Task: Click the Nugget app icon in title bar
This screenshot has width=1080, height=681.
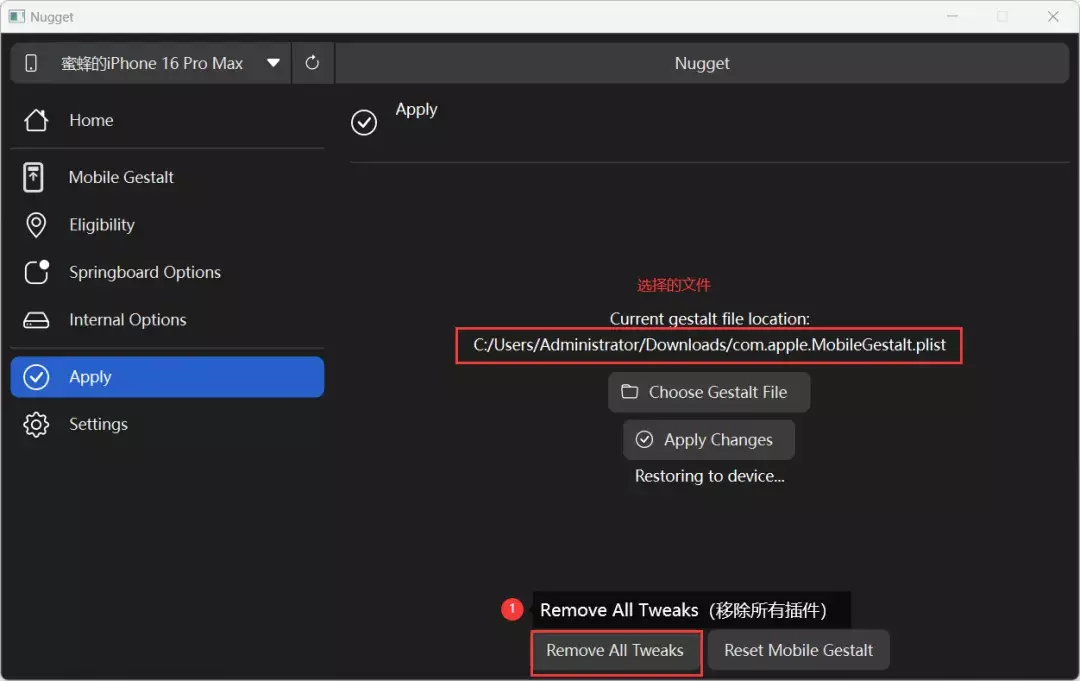Action: coord(17,17)
